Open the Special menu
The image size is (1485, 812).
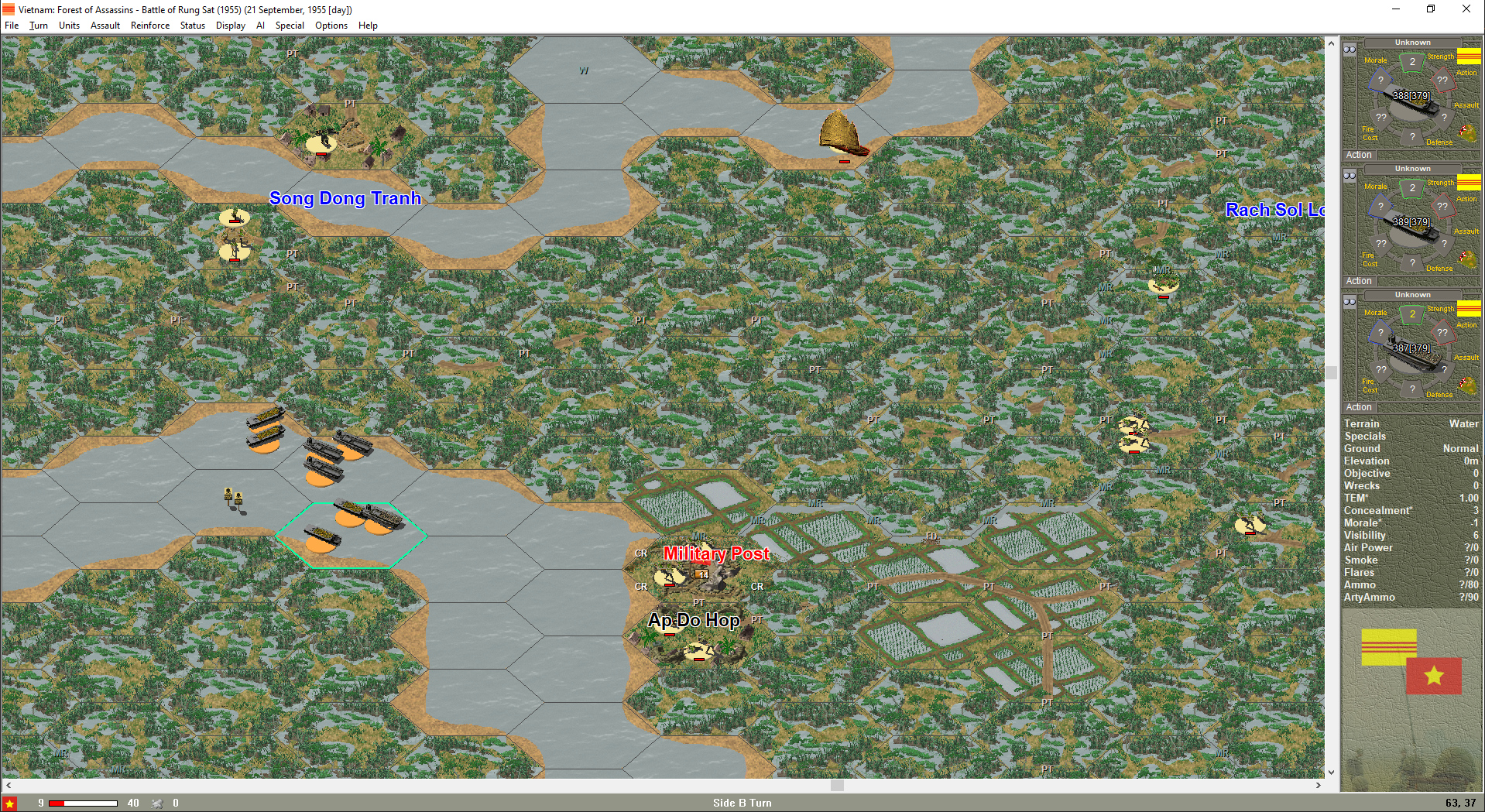[x=290, y=26]
